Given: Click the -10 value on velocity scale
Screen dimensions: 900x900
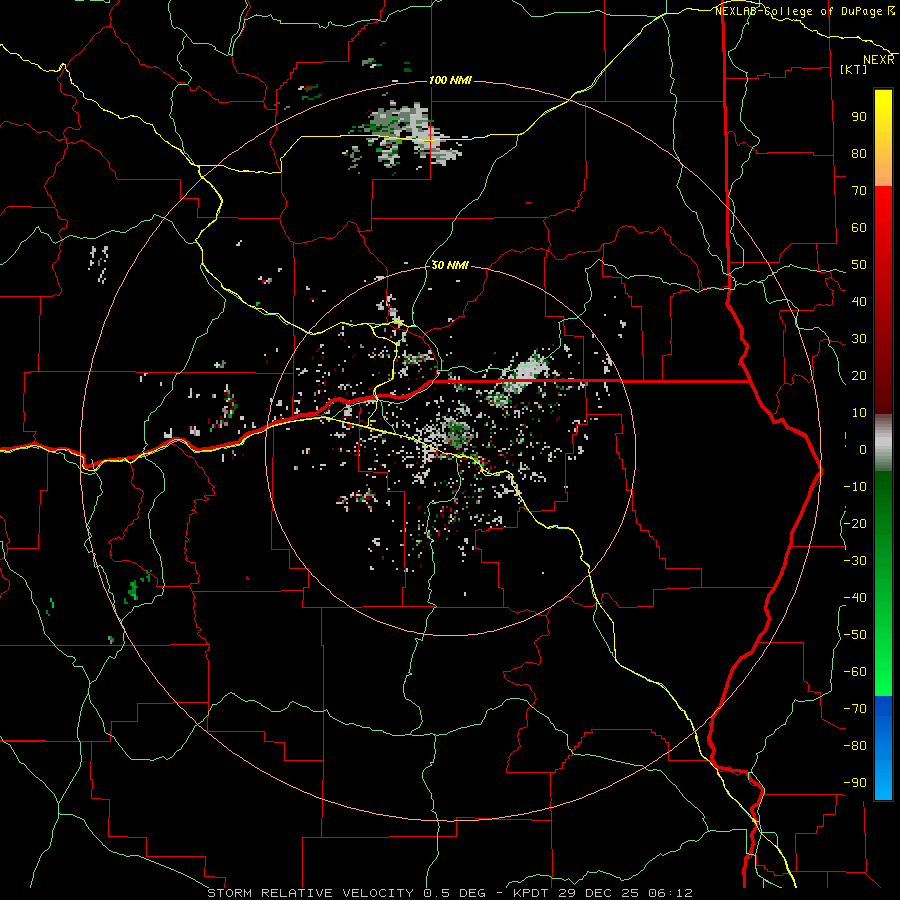Looking at the screenshot, I should (x=855, y=487).
